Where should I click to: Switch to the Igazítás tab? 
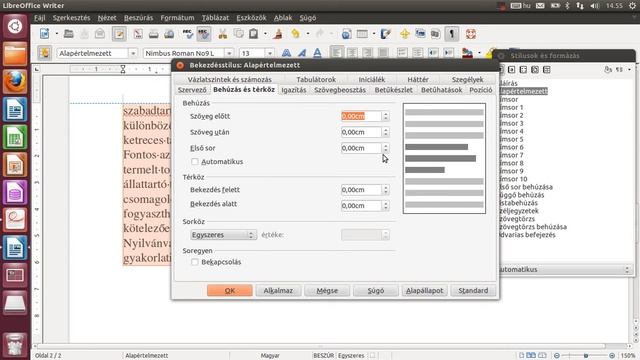pyautogui.click(x=293, y=90)
